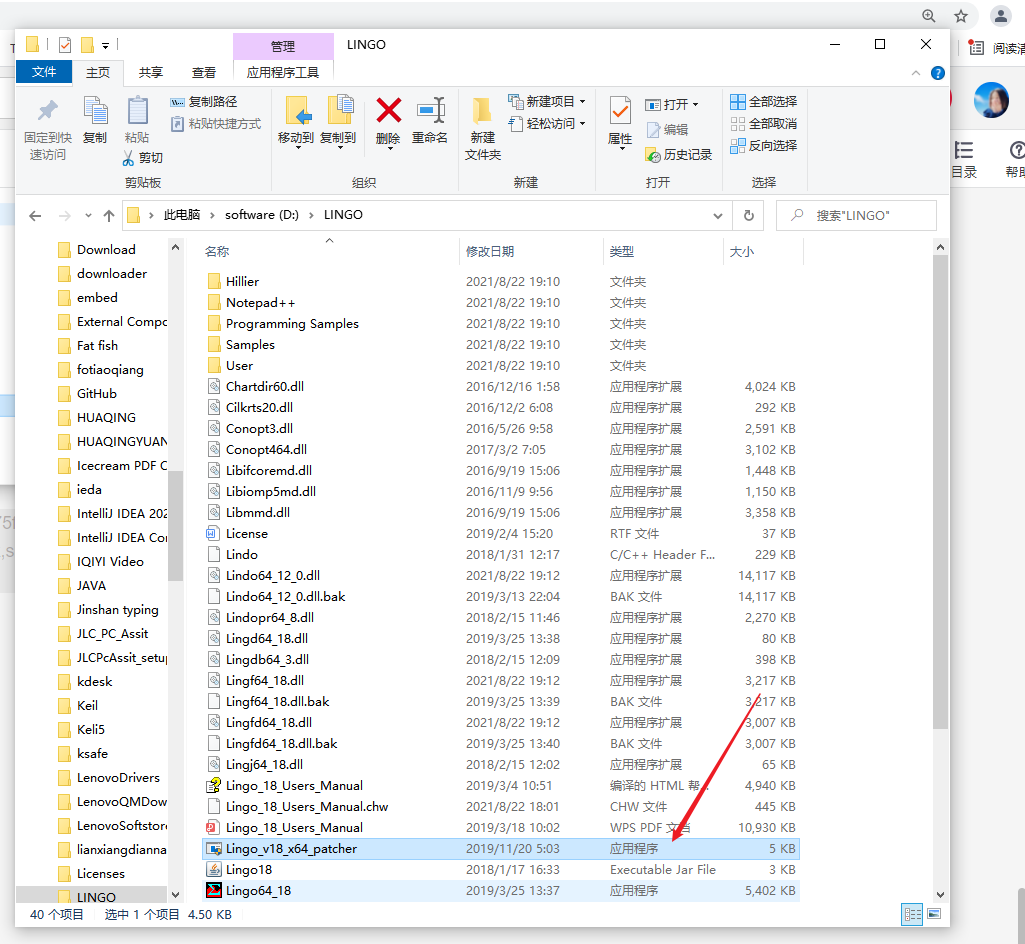Expand the Open button dropdown arrow
The width and height of the screenshot is (1025, 944).
coord(696,105)
